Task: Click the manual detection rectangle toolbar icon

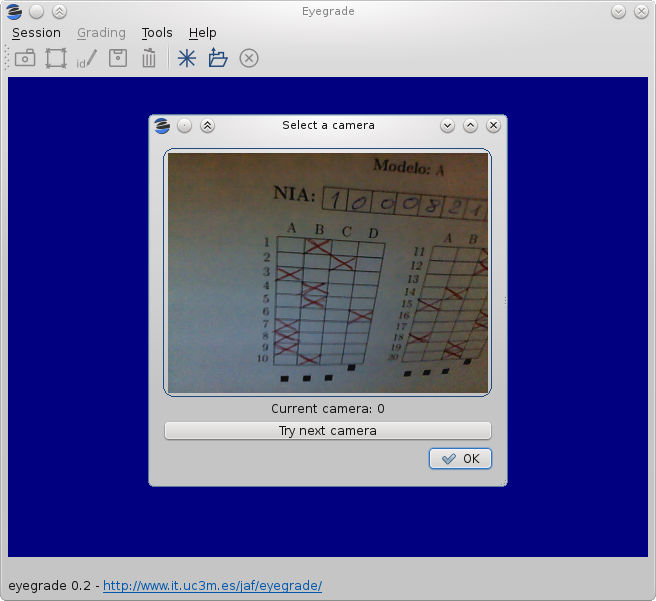Action: pos(56,58)
